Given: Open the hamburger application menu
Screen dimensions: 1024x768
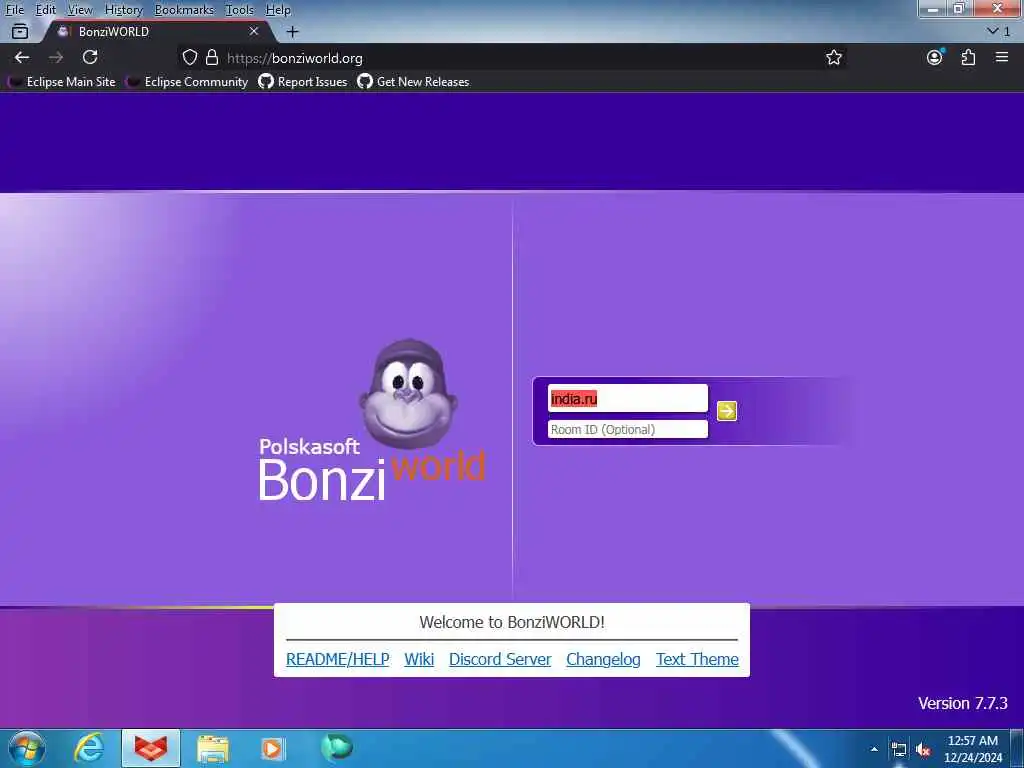Looking at the screenshot, I should 1002,57.
